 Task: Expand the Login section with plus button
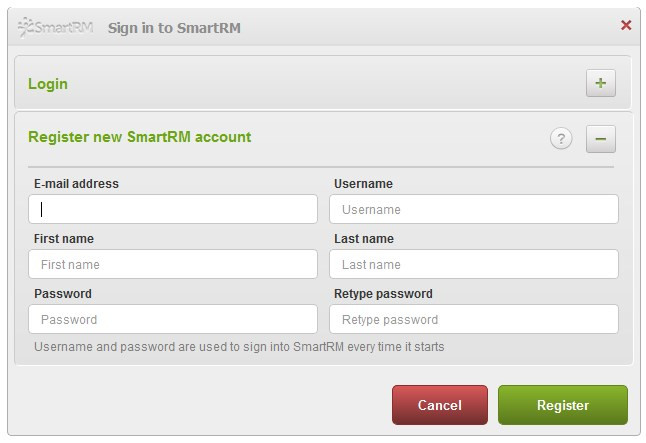(x=601, y=83)
